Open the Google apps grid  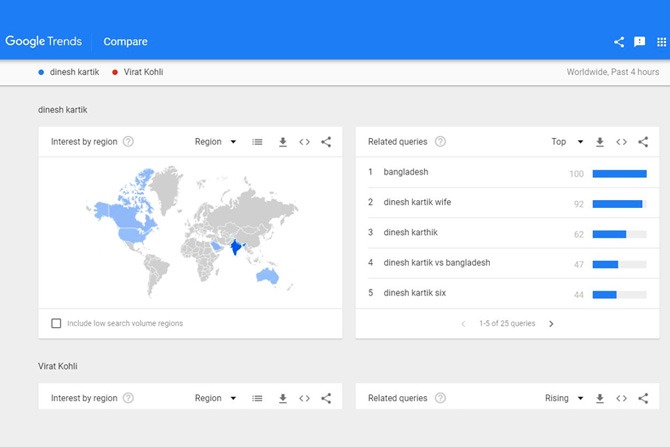click(661, 42)
